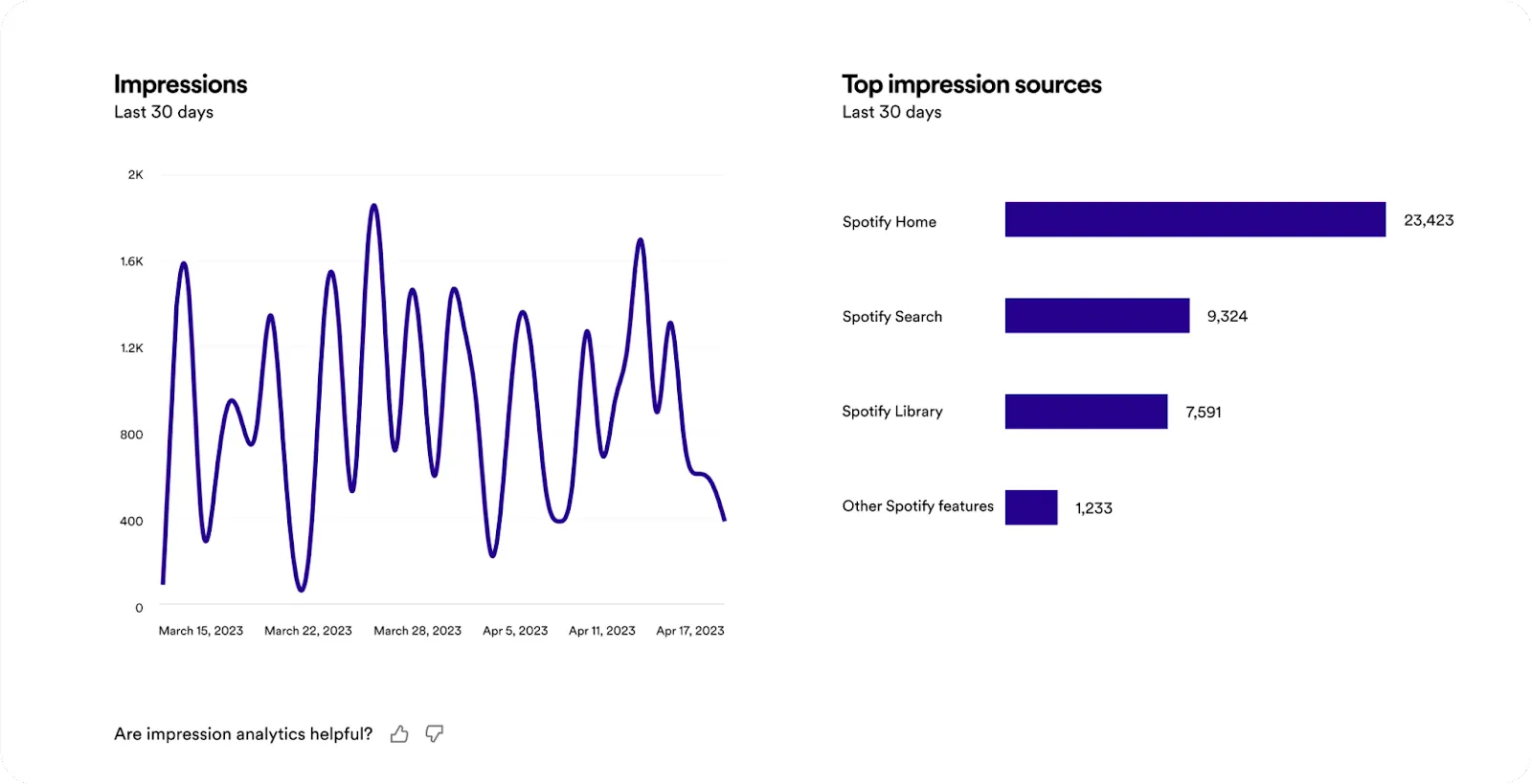
Task: Click 'Last 30 days' under Impressions
Action: pyautogui.click(x=164, y=112)
